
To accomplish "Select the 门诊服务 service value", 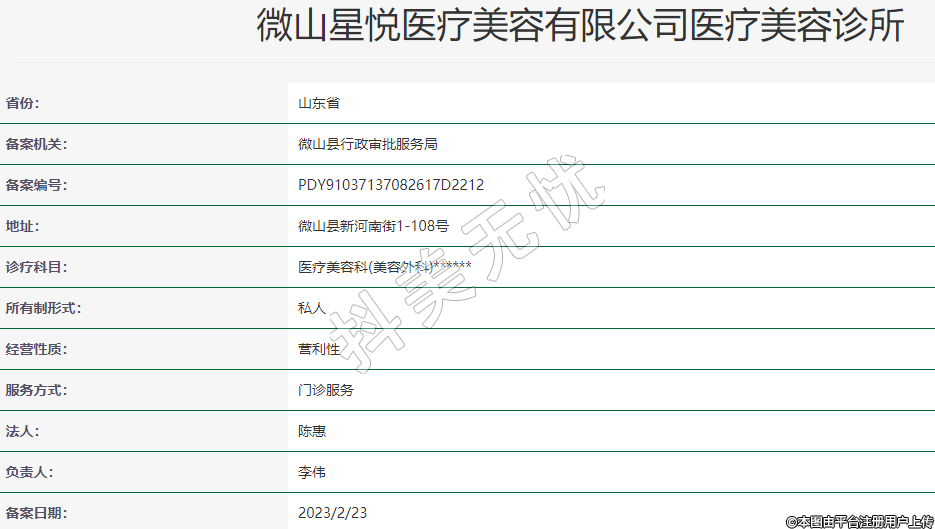I will 326,390.
